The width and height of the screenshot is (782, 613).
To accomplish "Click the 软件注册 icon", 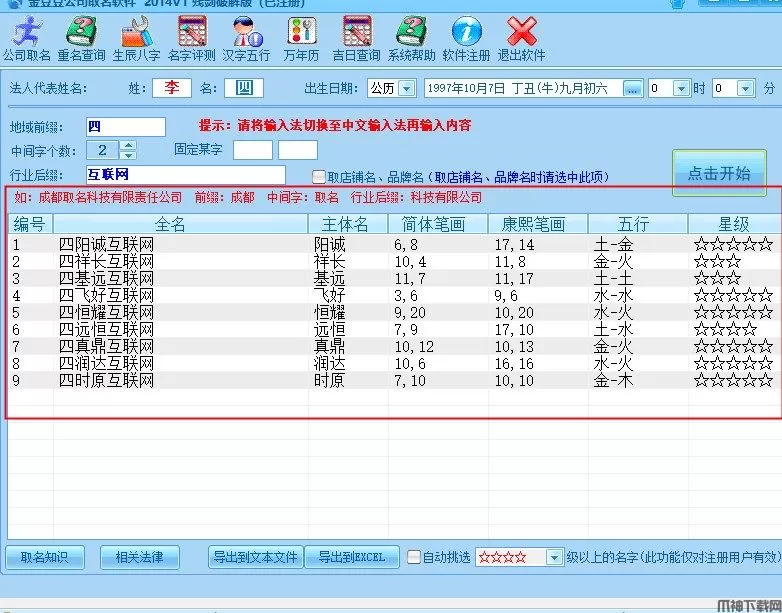I will [466, 39].
